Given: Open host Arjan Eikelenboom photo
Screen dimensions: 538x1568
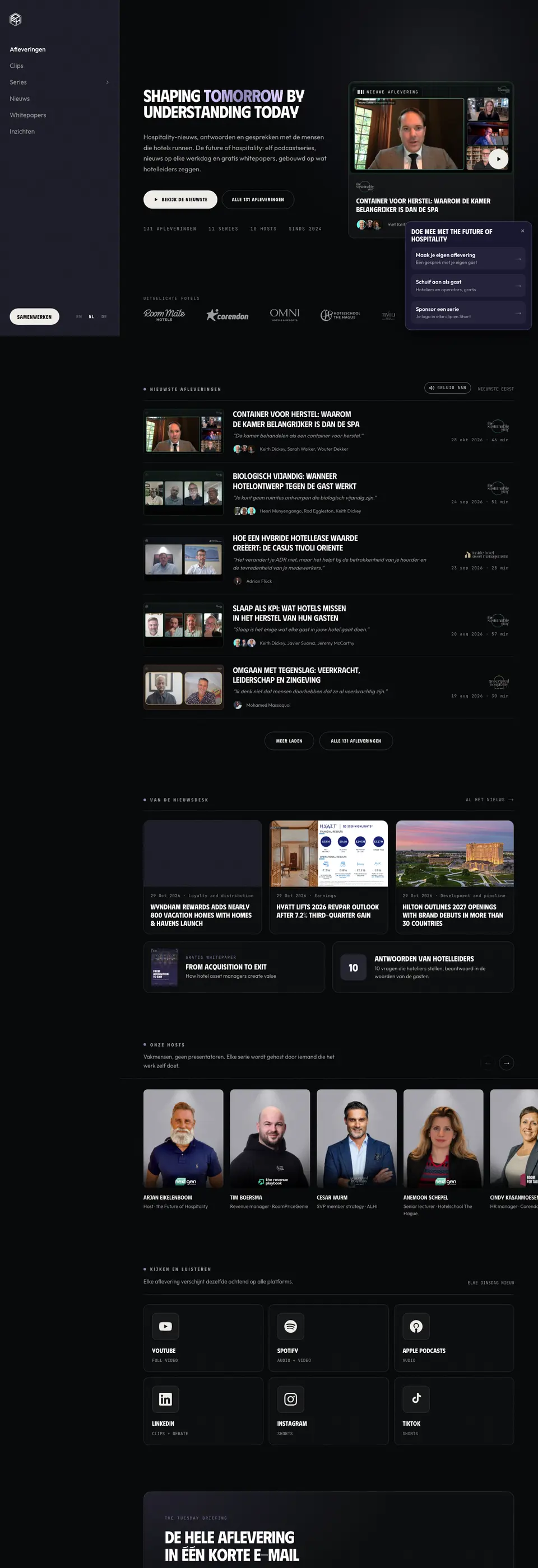Looking at the screenshot, I should point(183,1138).
